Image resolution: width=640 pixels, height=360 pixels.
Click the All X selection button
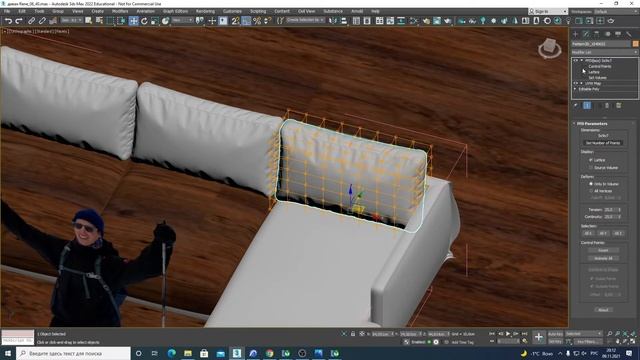point(588,233)
